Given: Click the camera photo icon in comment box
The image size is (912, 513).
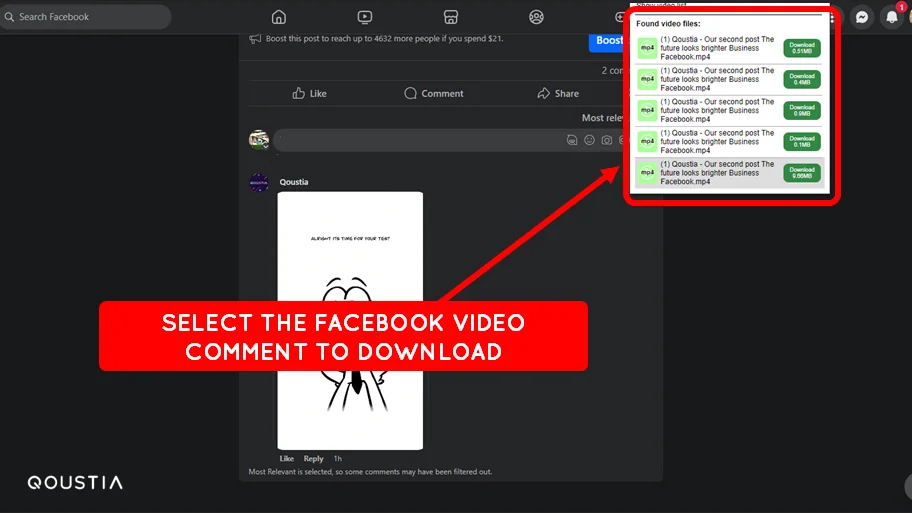Looking at the screenshot, I should coord(607,140).
